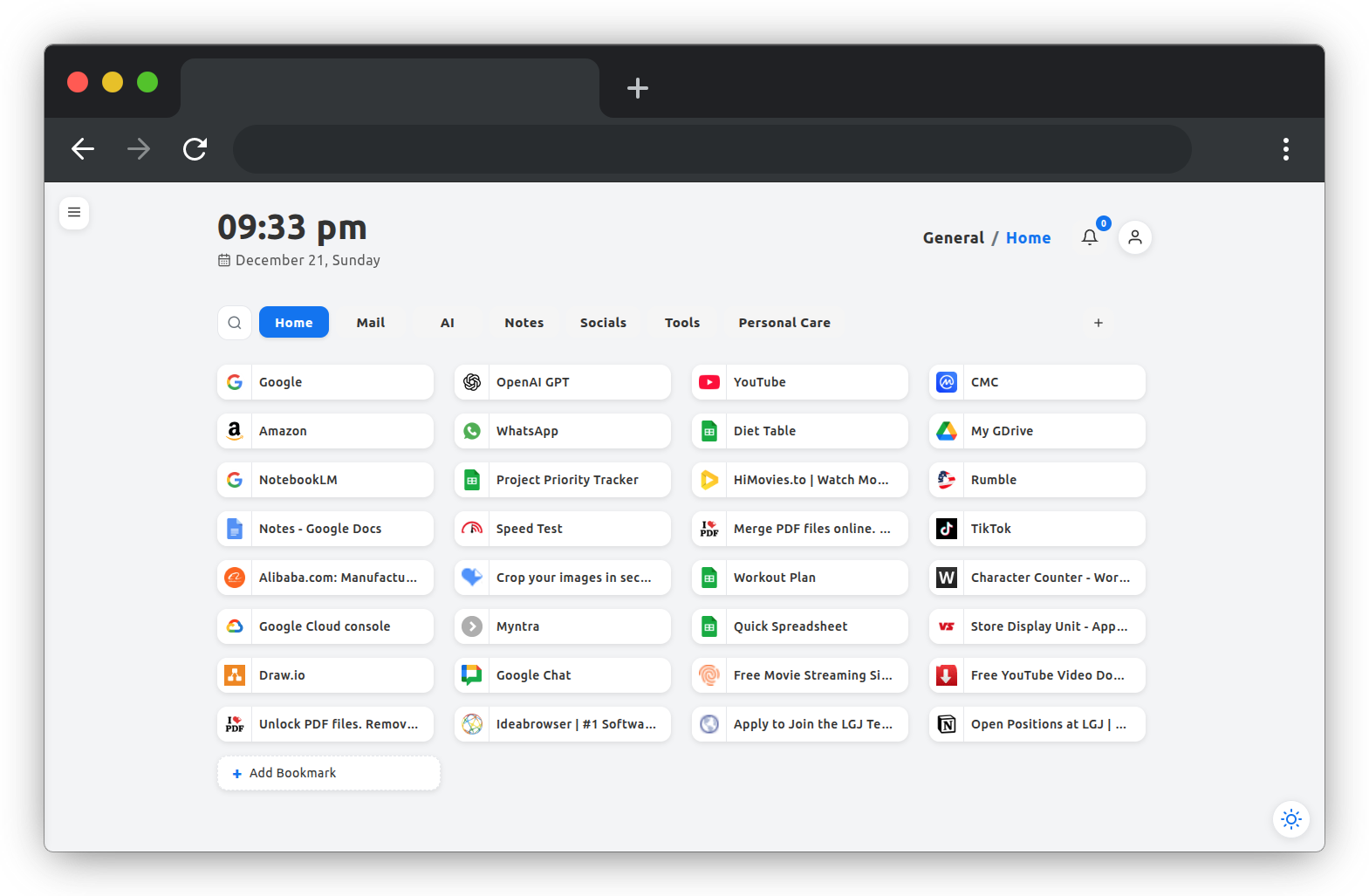Open the OpenAI GPT bookmark
The width and height of the screenshot is (1369, 896).
point(562,382)
